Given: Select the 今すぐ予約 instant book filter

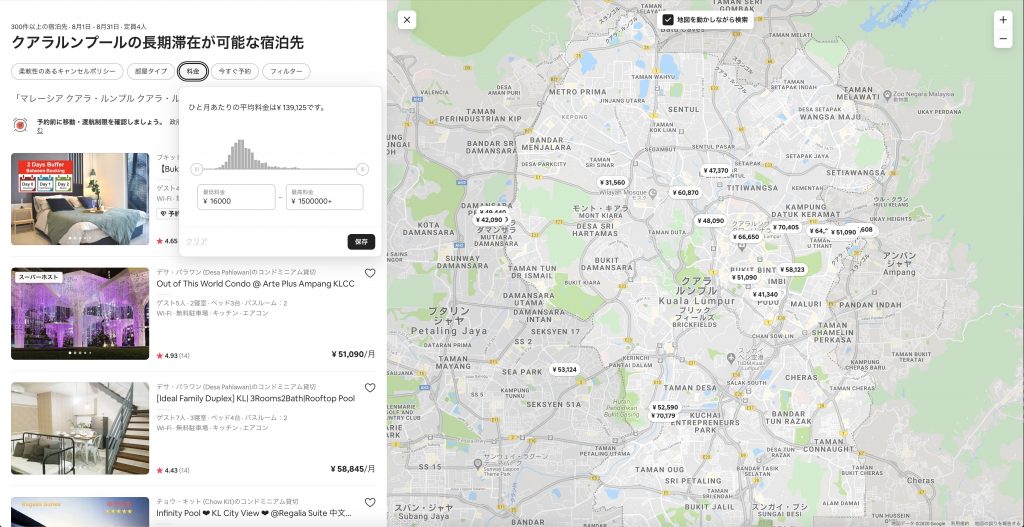Looking at the screenshot, I should point(234,71).
